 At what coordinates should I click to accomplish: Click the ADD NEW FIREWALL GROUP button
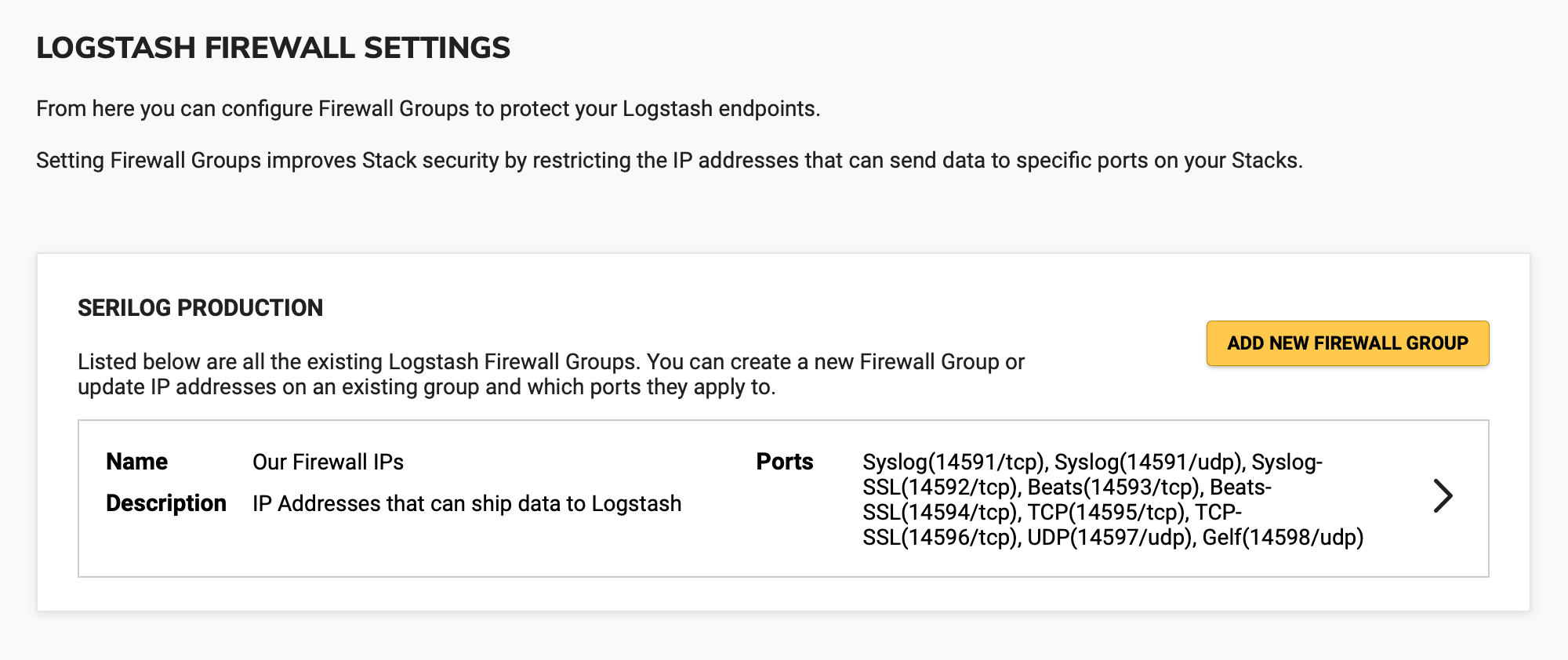1346,343
